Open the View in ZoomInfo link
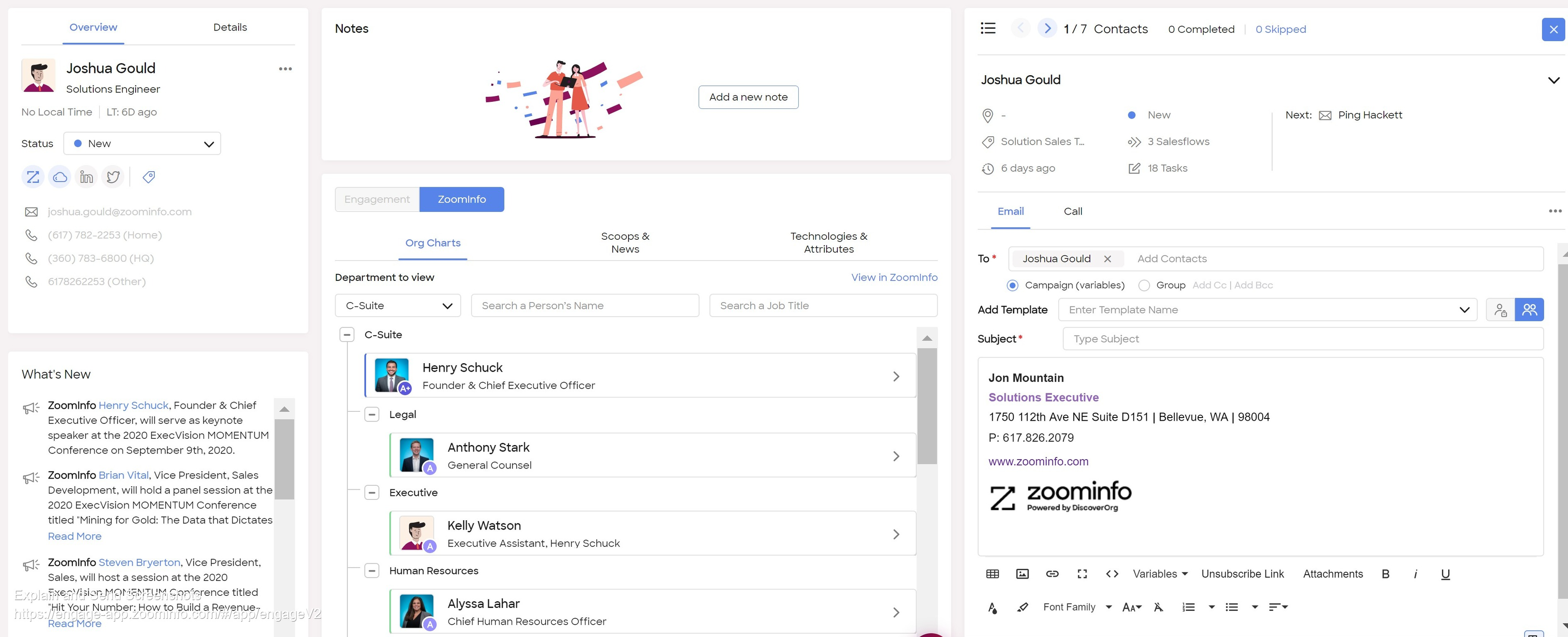The height and width of the screenshot is (637, 1568). point(893,277)
